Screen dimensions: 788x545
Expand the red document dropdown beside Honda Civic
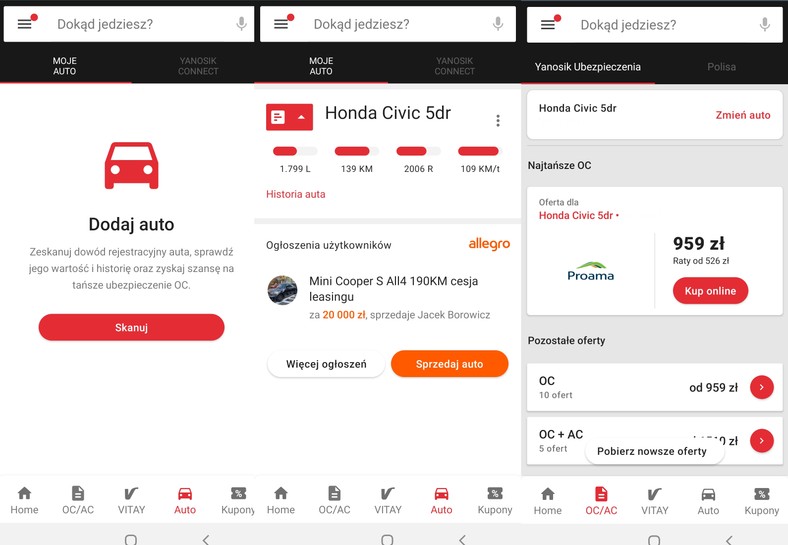[289, 117]
